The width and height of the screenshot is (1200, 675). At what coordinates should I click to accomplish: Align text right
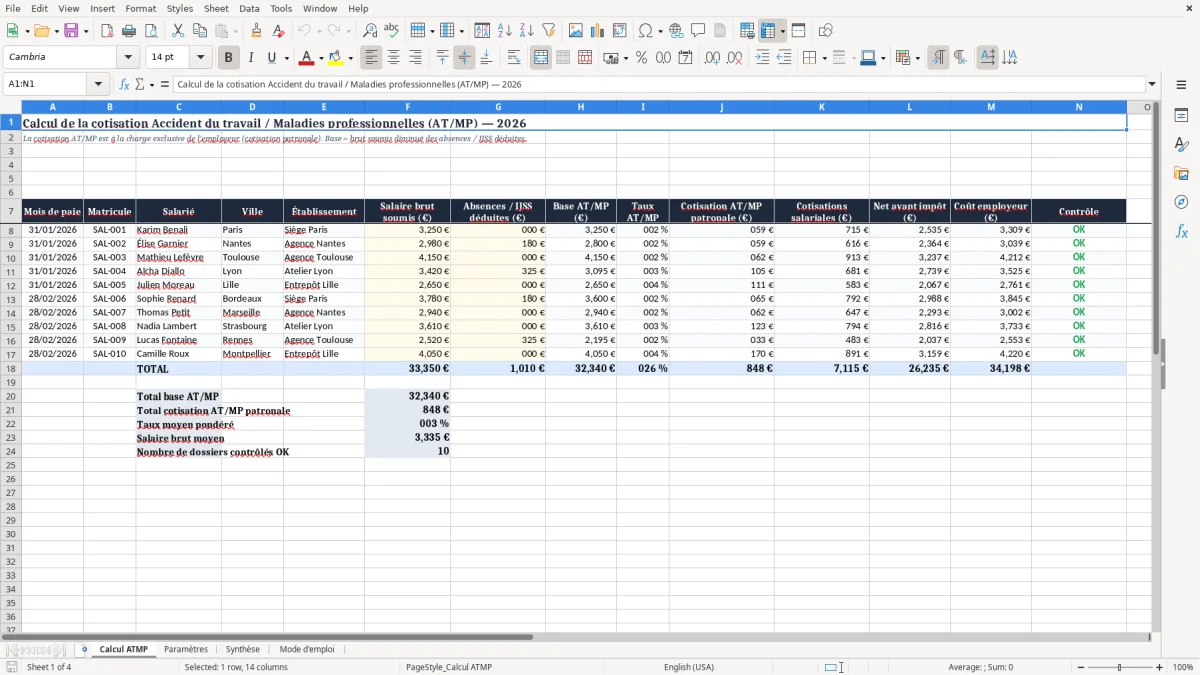(x=416, y=58)
